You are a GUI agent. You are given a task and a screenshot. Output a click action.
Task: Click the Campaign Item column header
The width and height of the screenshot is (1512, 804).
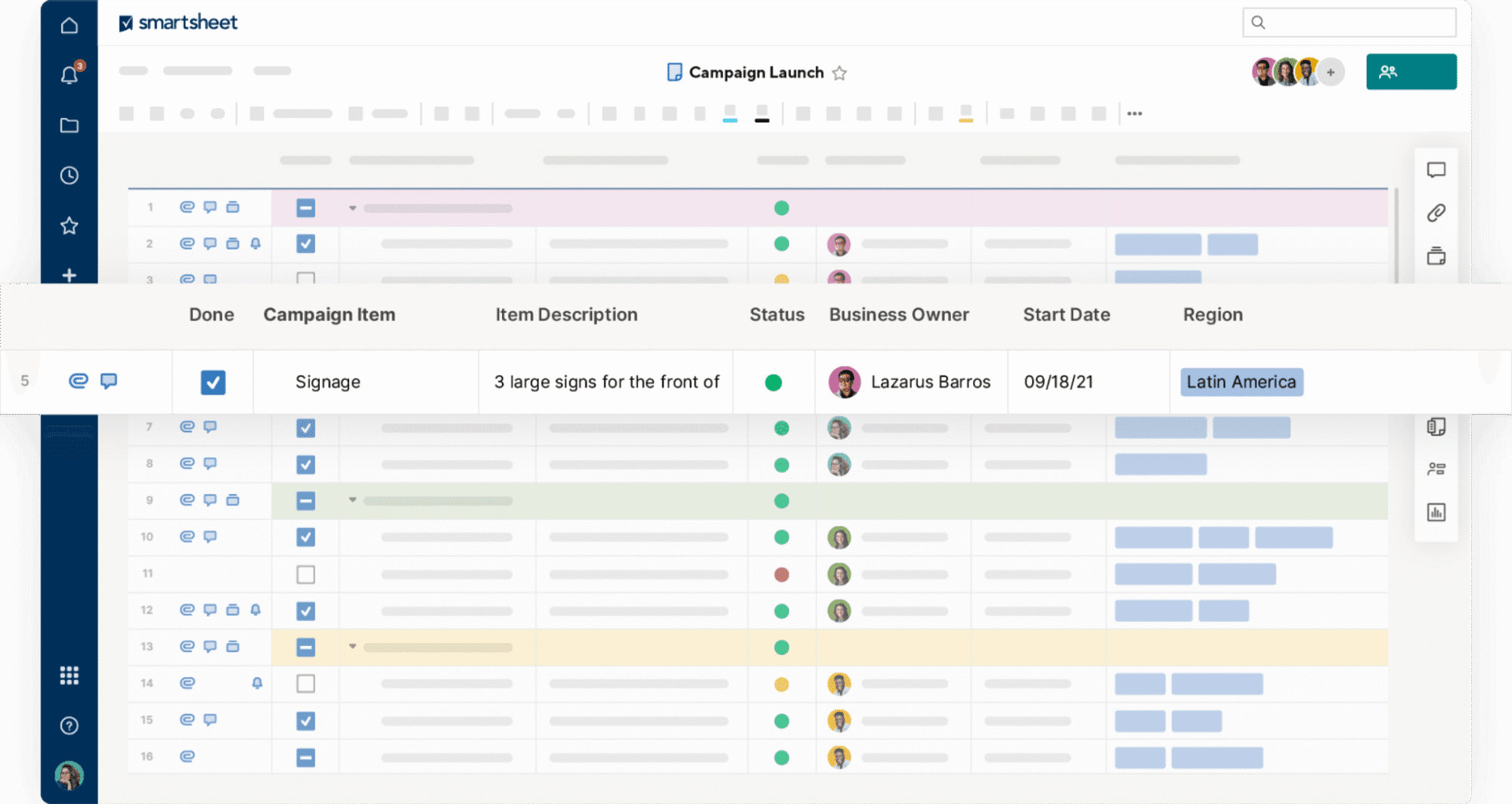329,315
